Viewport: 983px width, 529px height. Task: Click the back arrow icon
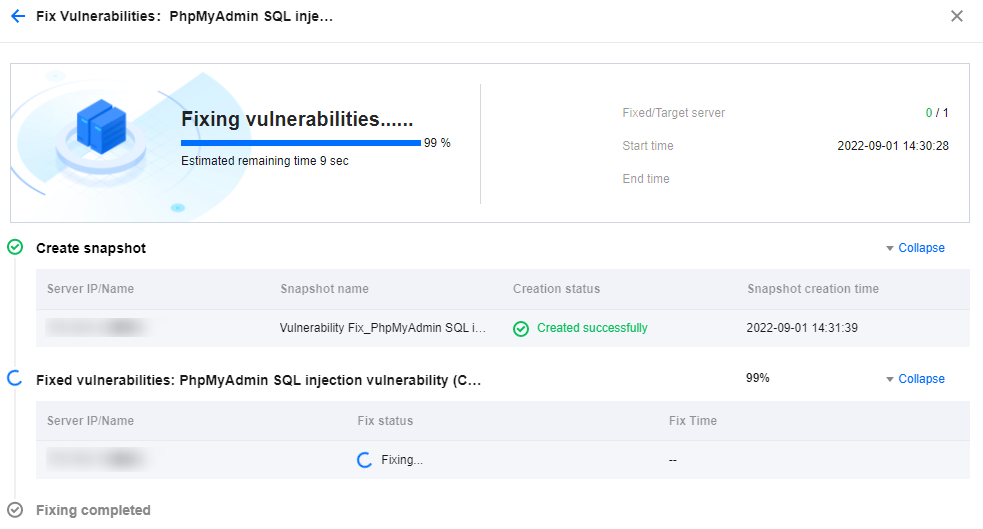point(18,16)
